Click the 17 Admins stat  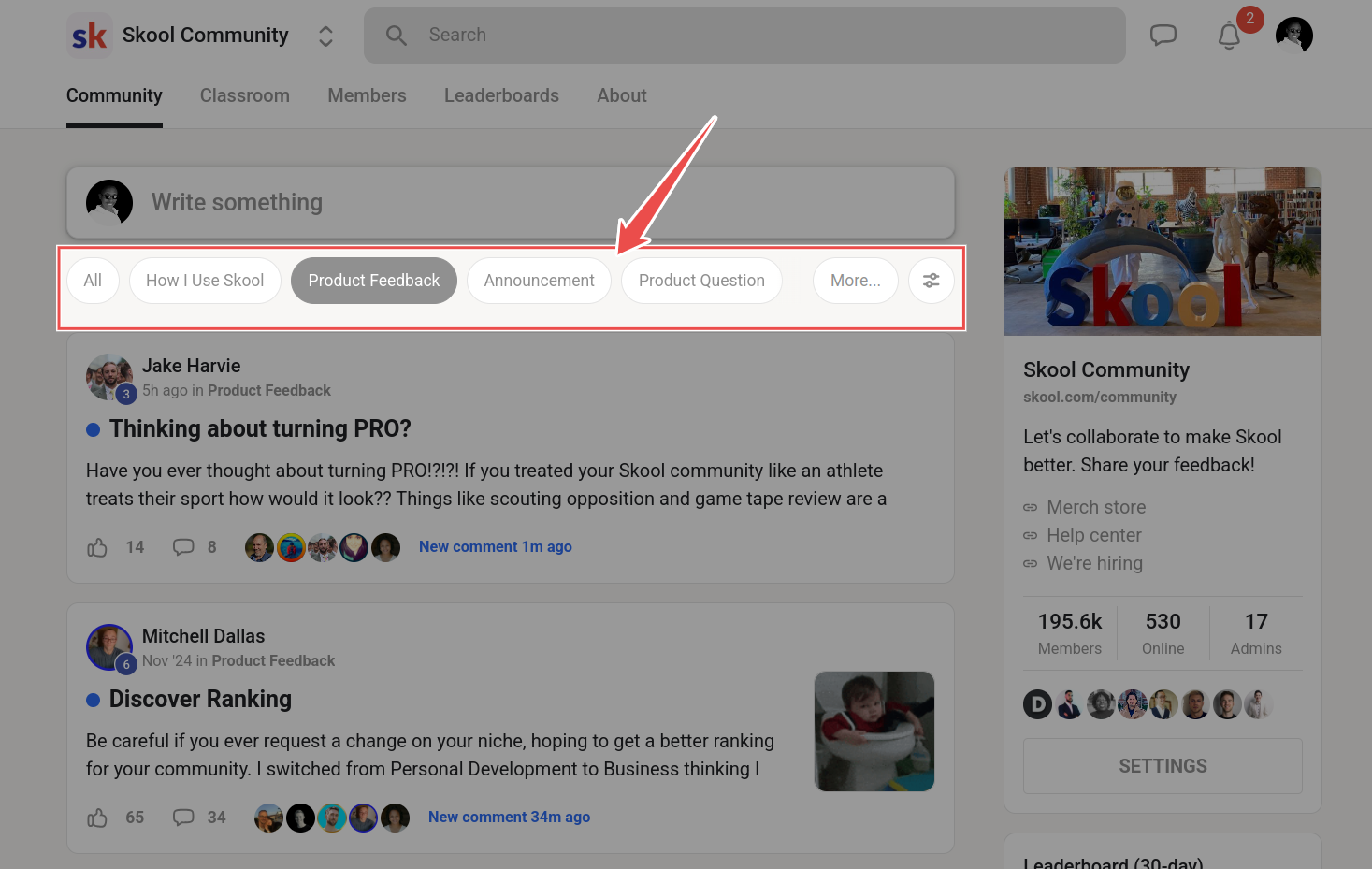tap(1256, 633)
